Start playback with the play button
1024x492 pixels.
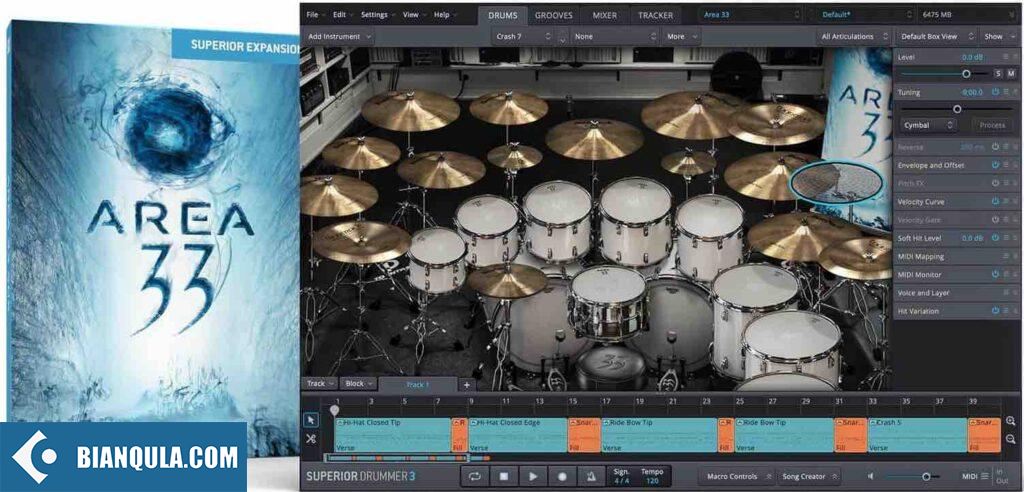tap(533, 476)
